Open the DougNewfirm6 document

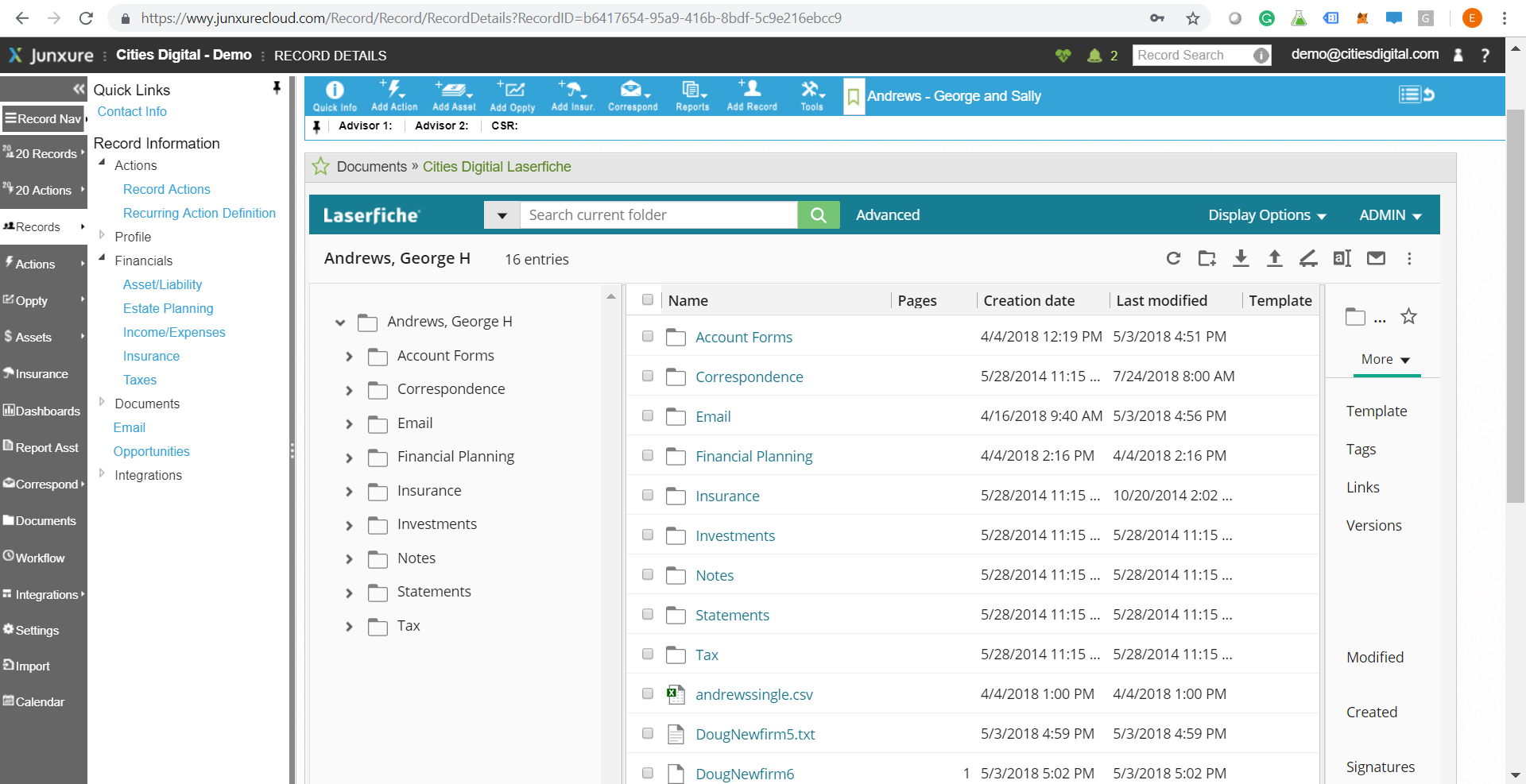pos(745,774)
